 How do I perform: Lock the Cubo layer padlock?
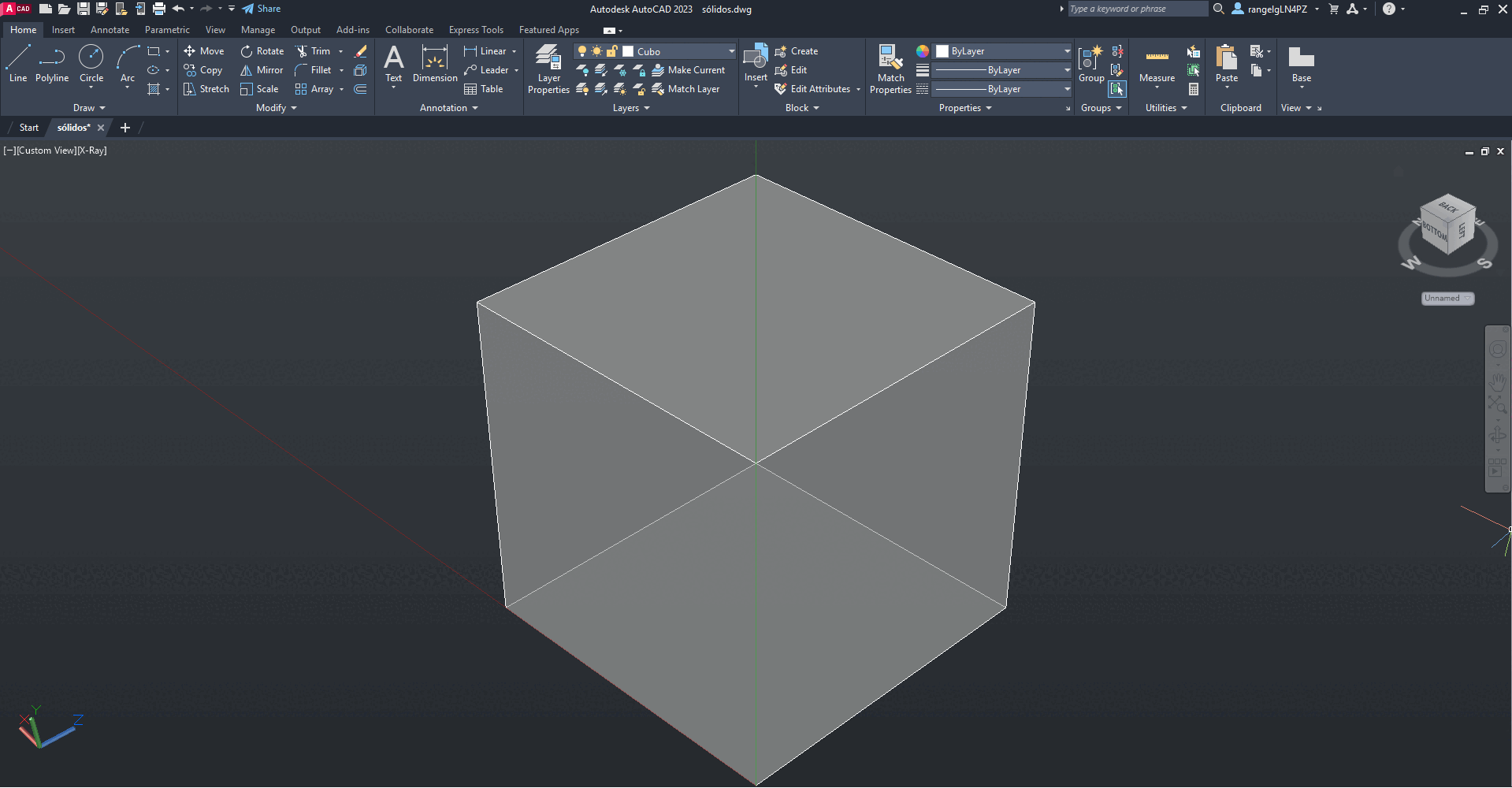[x=612, y=50]
